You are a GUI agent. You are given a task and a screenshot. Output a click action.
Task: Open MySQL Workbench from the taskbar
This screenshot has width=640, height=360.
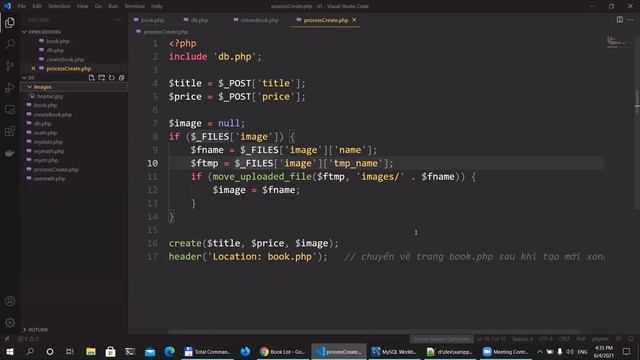coord(394,351)
